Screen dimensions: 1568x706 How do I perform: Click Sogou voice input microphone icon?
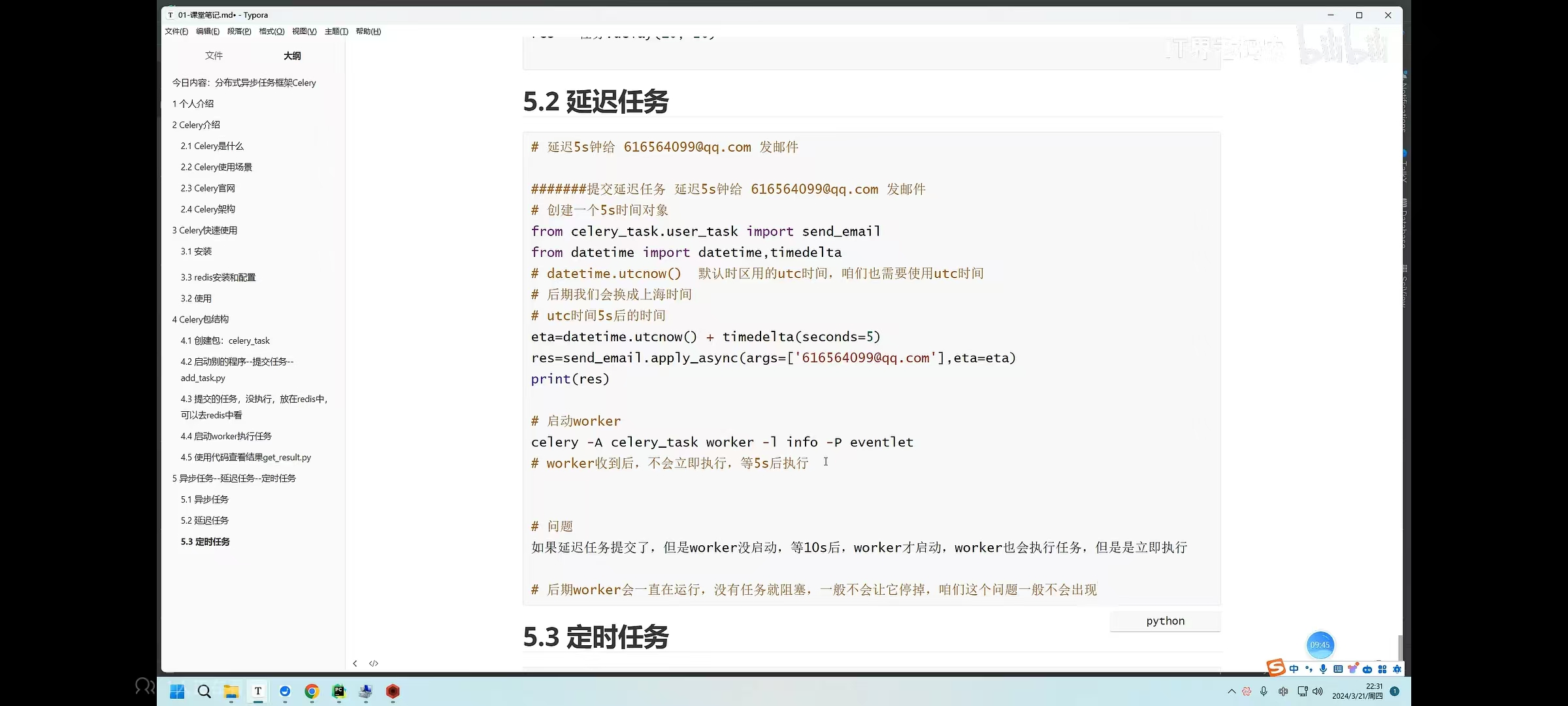click(1323, 669)
